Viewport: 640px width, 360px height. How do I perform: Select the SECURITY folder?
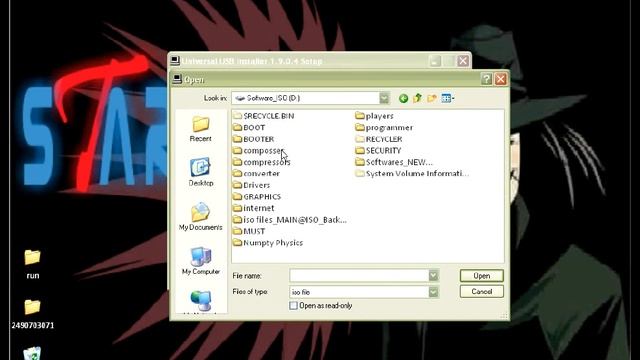(378, 151)
